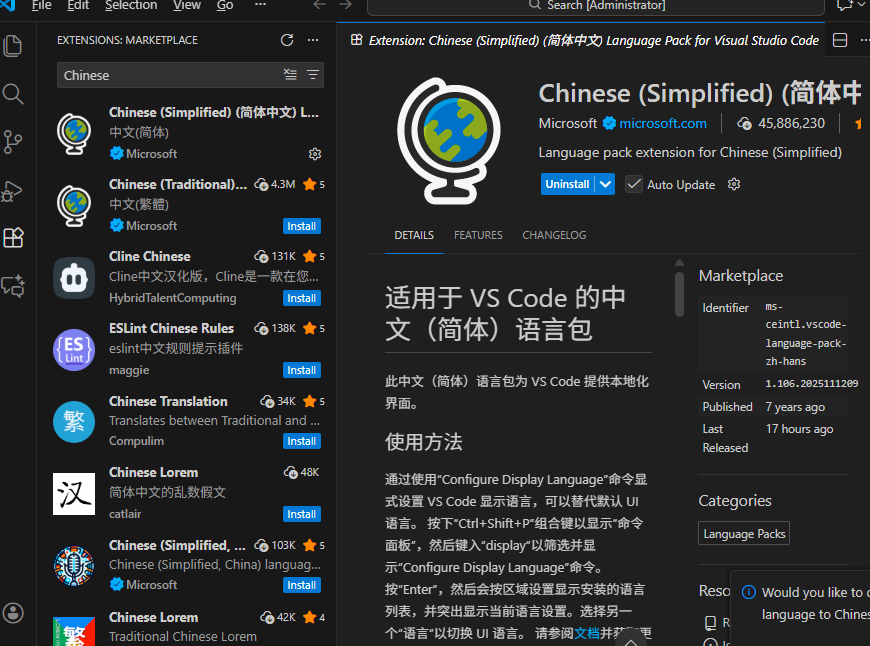Viewport: 870px width, 646px height.
Task: Split the editor layout
Action: pos(840,40)
